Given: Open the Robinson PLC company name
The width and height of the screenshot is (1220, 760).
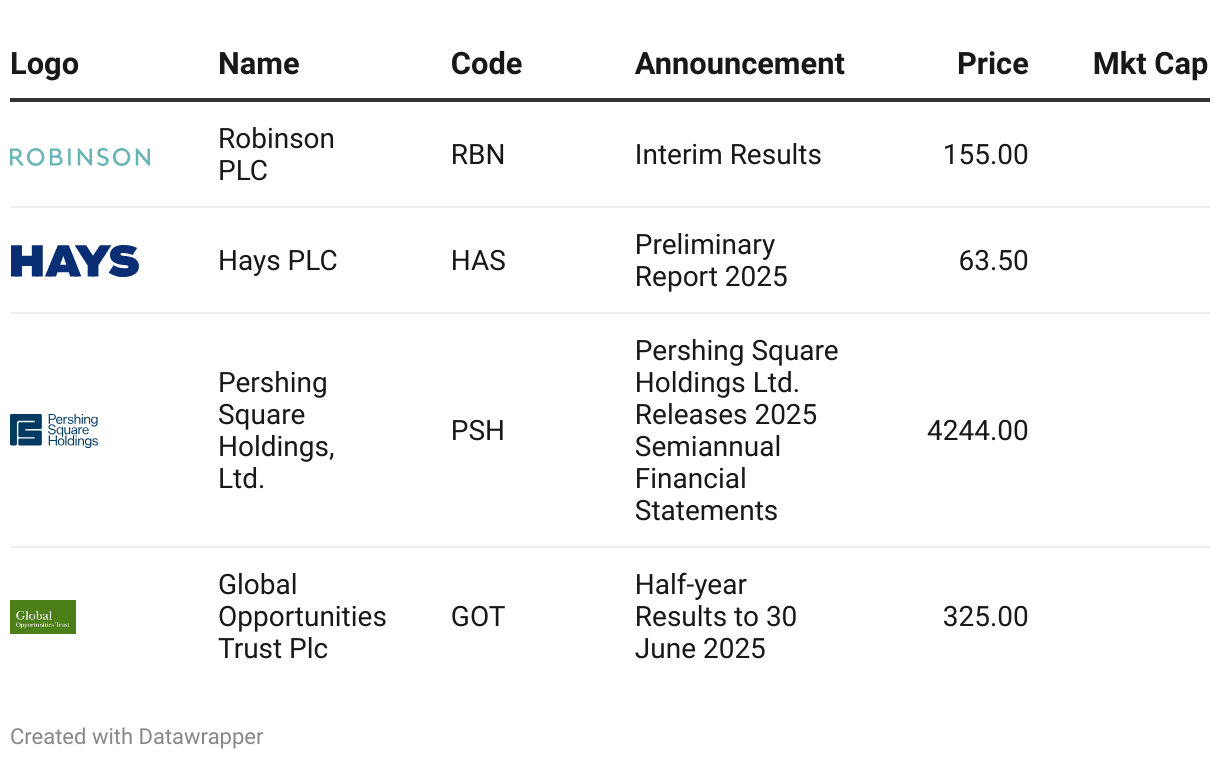Looking at the screenshot, I should point(276,155).
